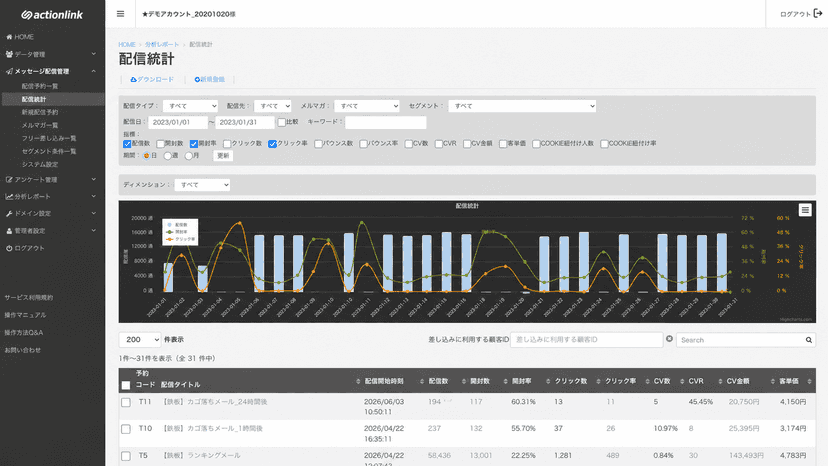Click ログアウト in sidebar
The image size is (828, 466).
[x=25, y=248]
